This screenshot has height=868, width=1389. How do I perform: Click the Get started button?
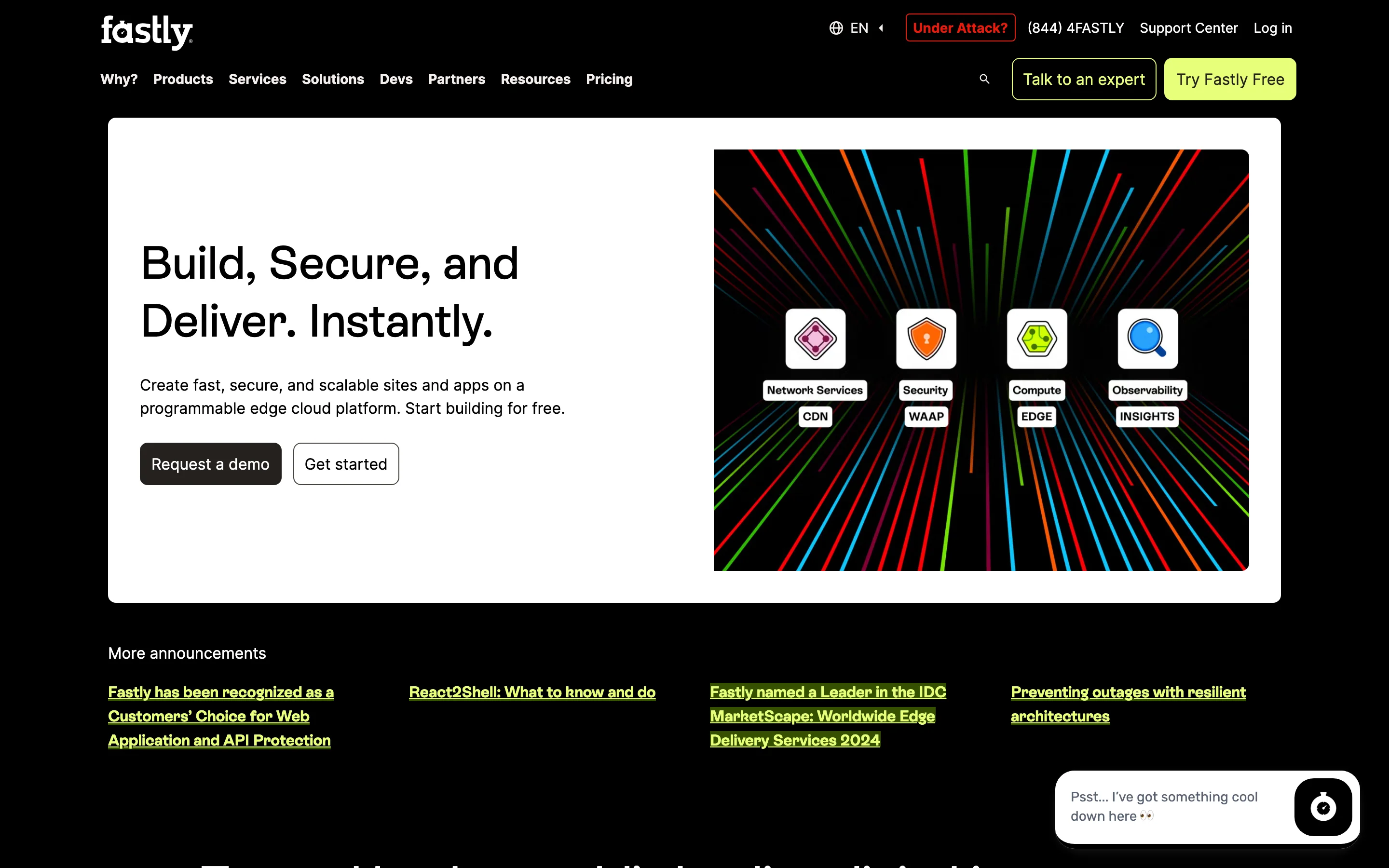point(345,464)
